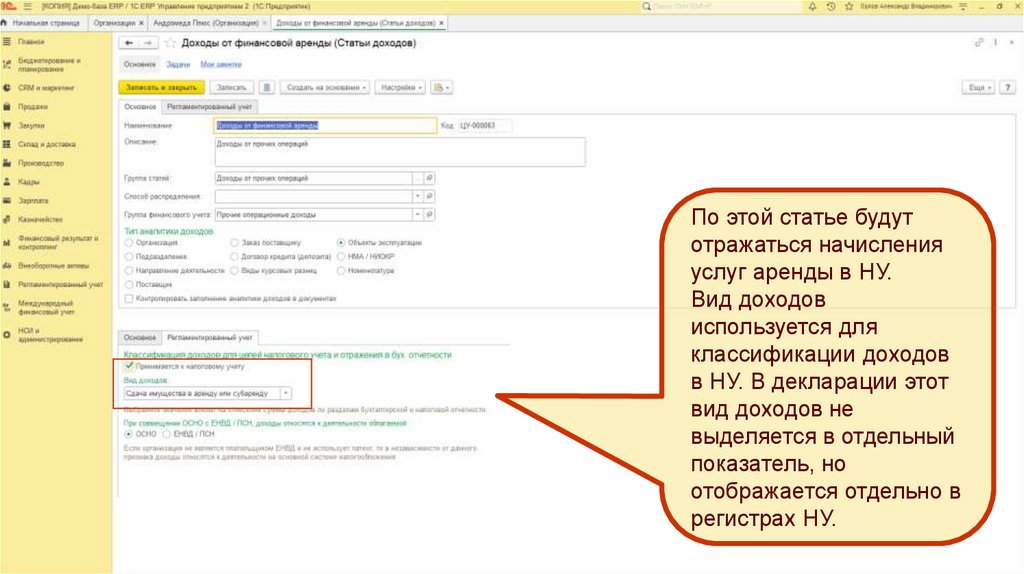Open the history clock icon

pos(831,6)
